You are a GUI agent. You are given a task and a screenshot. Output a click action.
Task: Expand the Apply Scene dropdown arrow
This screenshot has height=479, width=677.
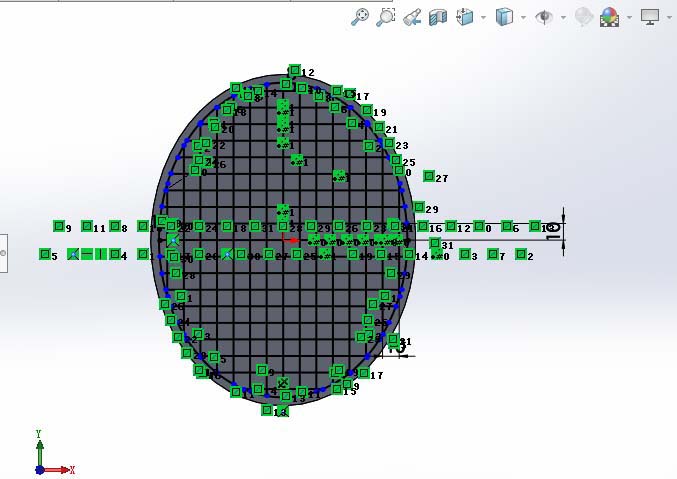(x=629, y=18)
